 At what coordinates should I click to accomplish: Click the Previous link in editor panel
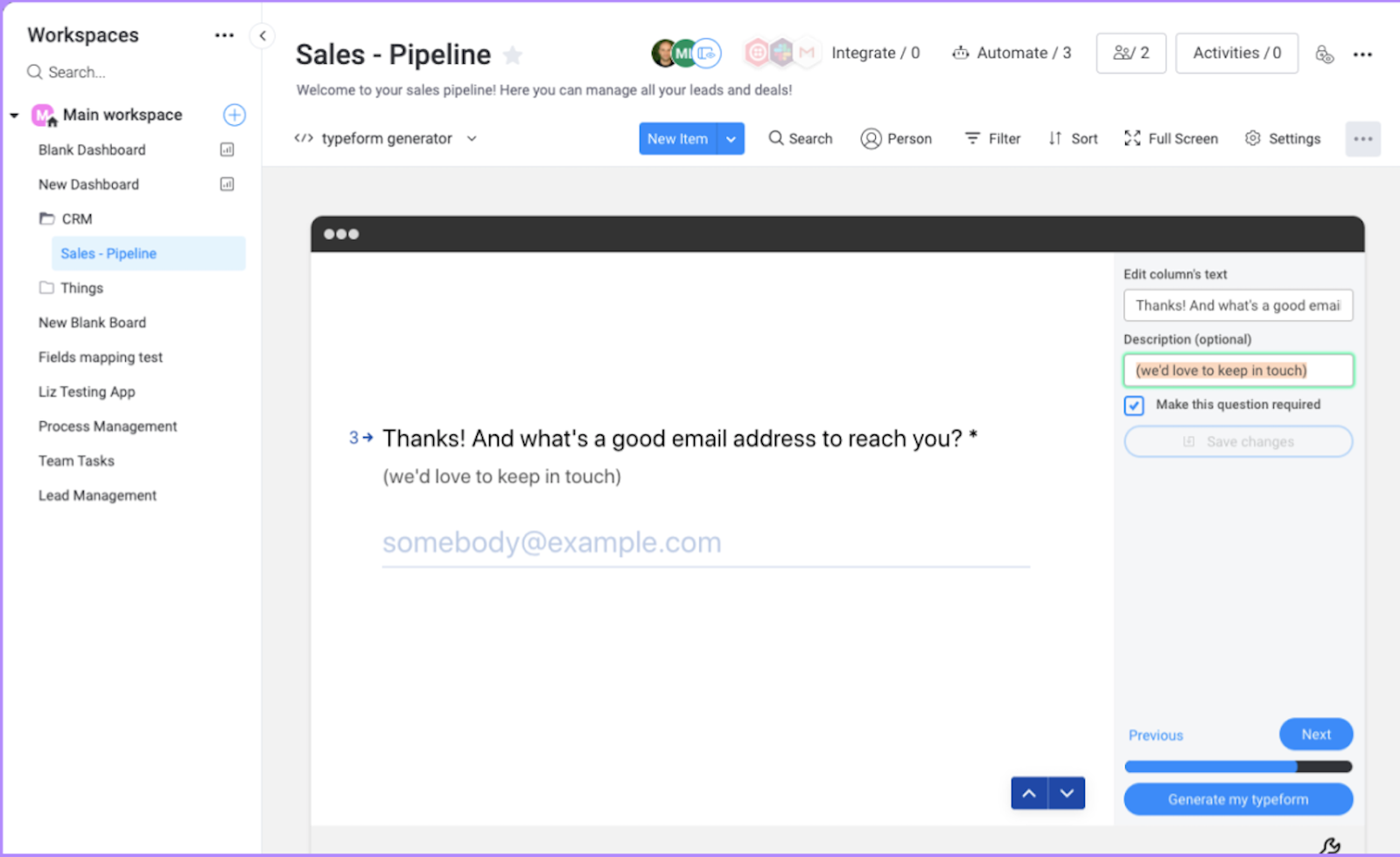pos(1156,735)
